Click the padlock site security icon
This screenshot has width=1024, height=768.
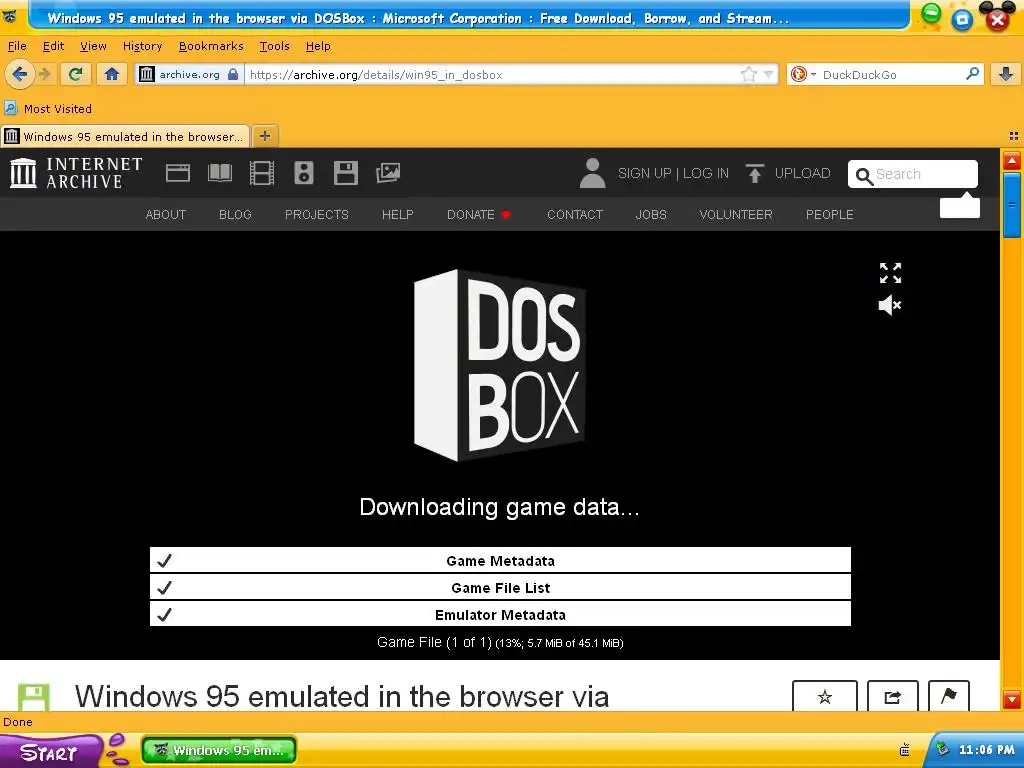click(x=233, y=74)
